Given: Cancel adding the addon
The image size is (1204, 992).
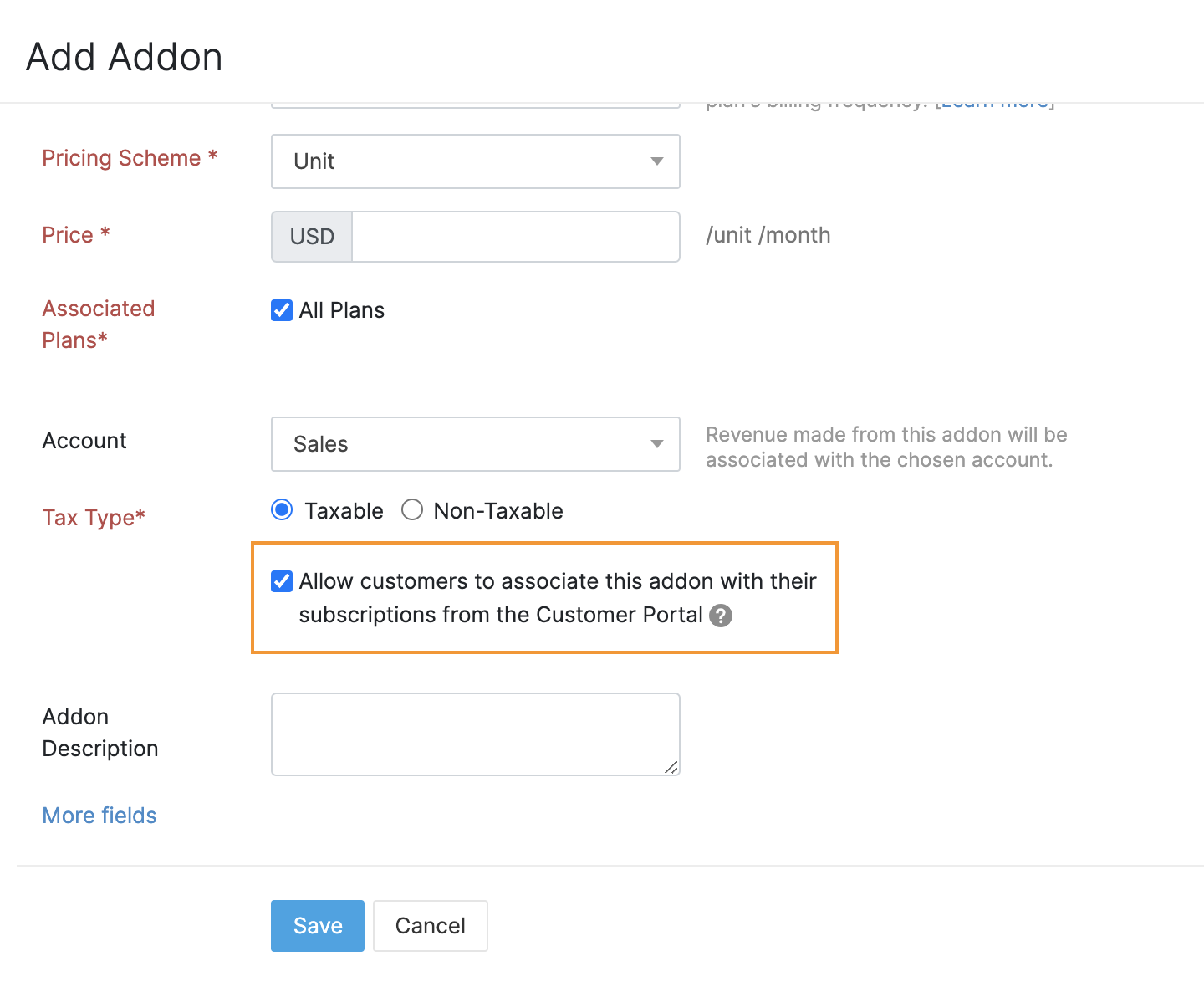Looking at the screenshot, I should point(430,926).
